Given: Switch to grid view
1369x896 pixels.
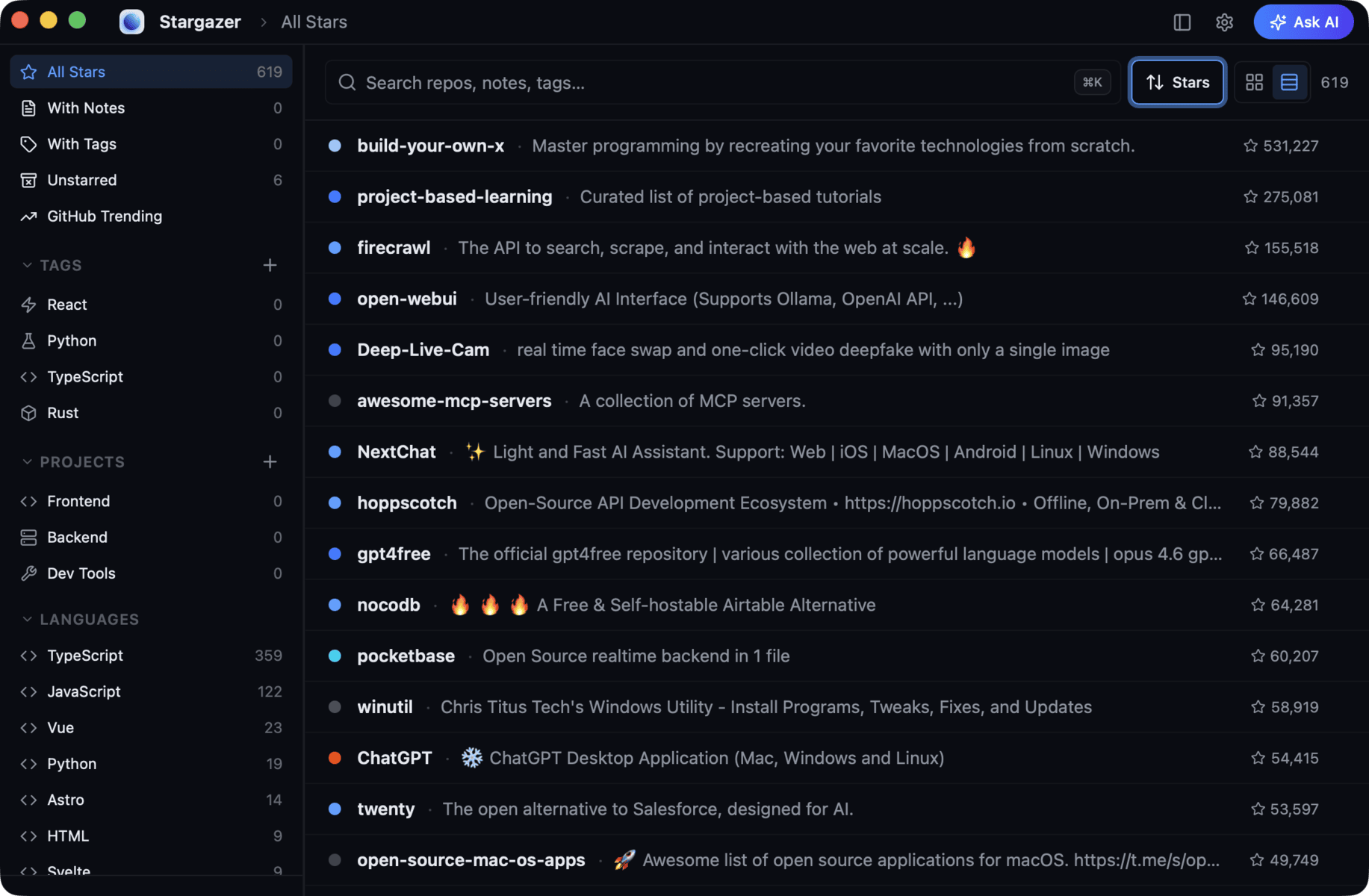Looking at the screenshot, I should (1254, 82).
